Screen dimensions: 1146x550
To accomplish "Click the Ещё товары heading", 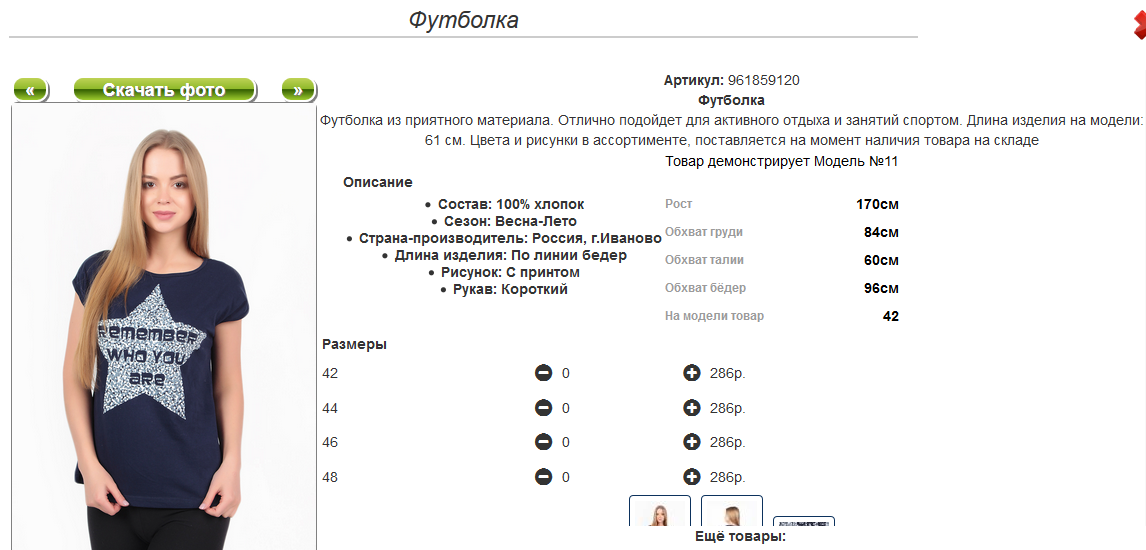I will [x=741, y=537].
